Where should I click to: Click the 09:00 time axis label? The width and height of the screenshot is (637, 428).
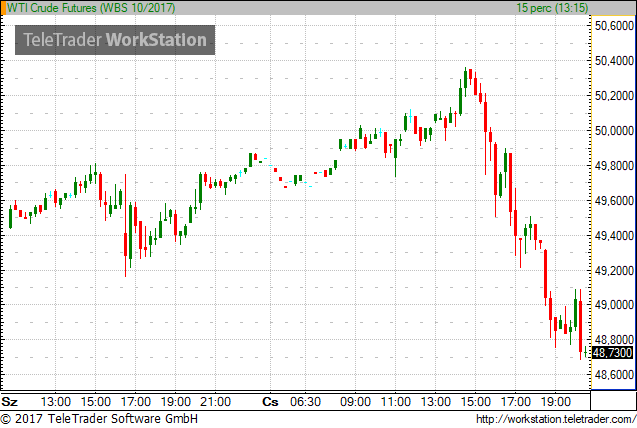coord(355,402)
